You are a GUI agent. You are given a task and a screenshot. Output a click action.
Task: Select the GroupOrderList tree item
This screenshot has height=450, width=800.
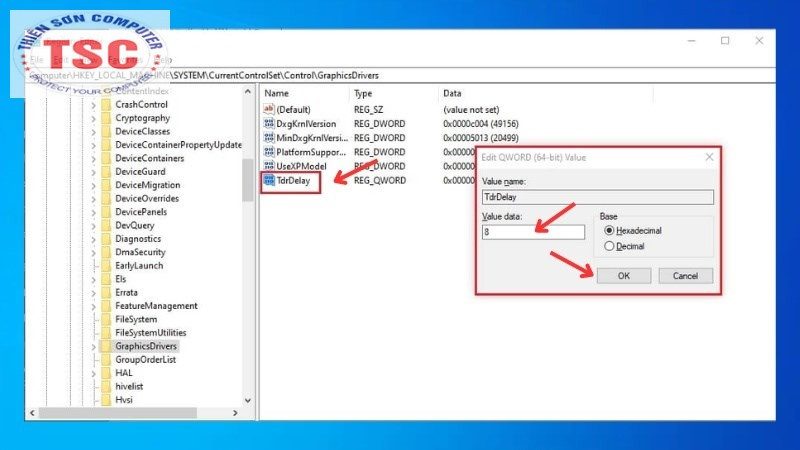click(145, 360)
